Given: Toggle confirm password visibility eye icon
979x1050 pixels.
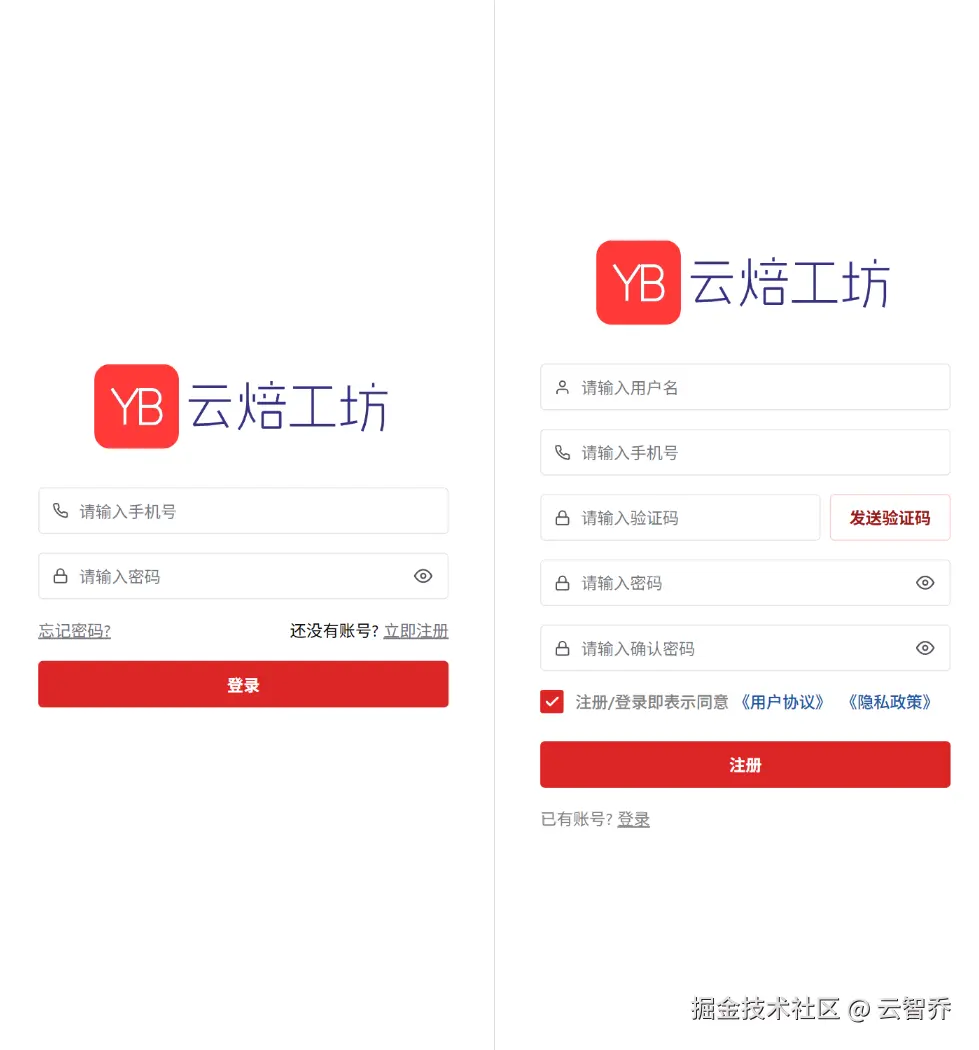Looking at the screenshot, I should 925,648.
